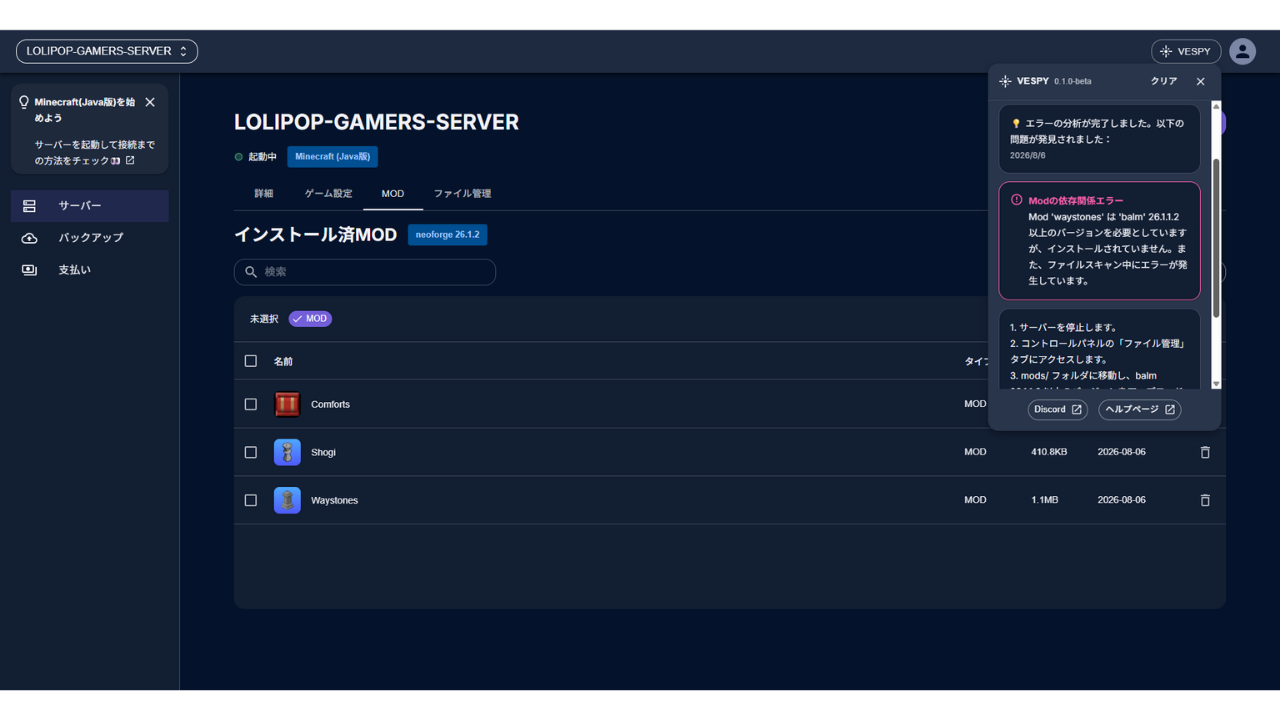Open the ヘルプページ link in VESPY panel

[x=1140, y=410]
